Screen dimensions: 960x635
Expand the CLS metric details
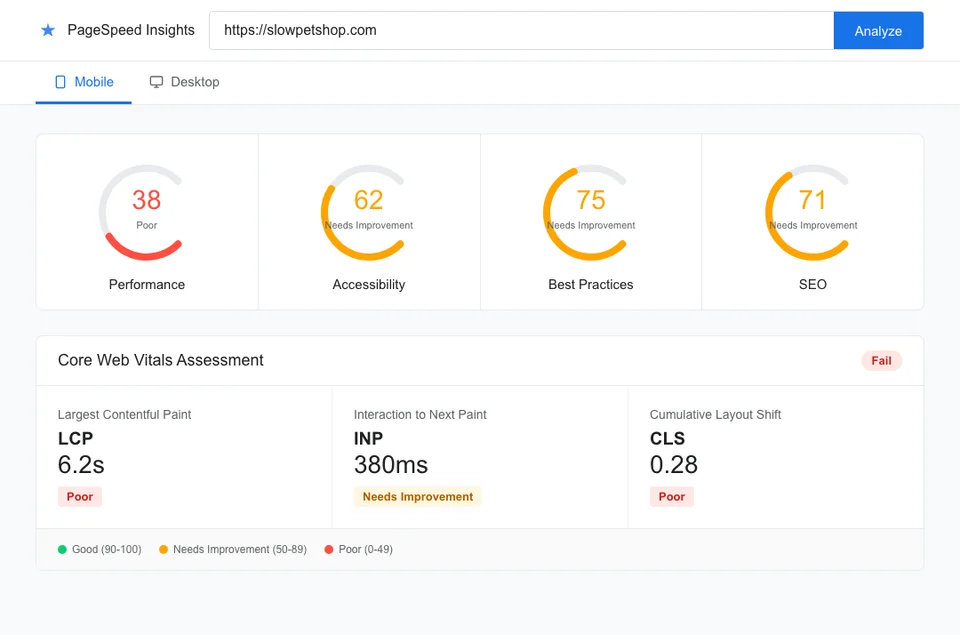[x=667, y=438]
